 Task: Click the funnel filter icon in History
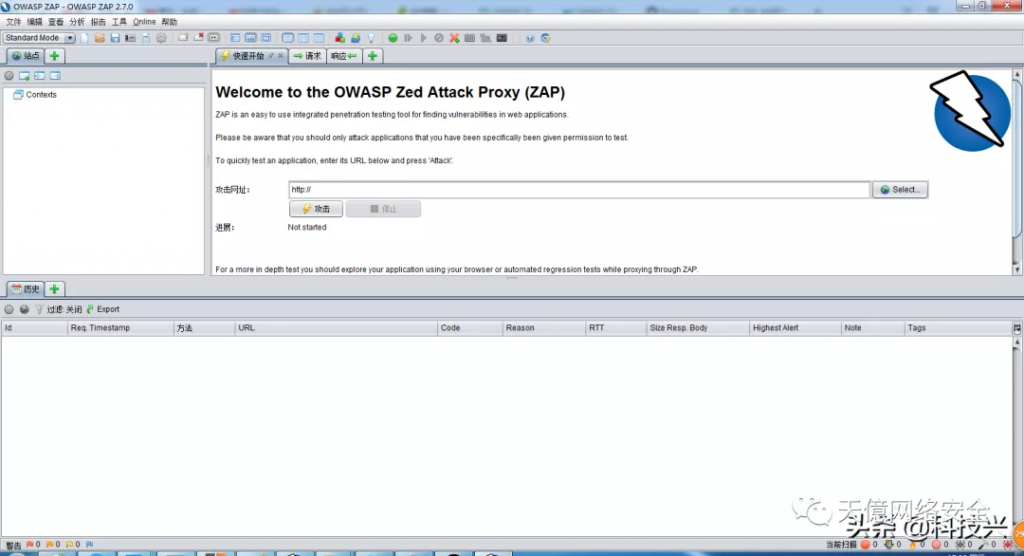(39, 309)
